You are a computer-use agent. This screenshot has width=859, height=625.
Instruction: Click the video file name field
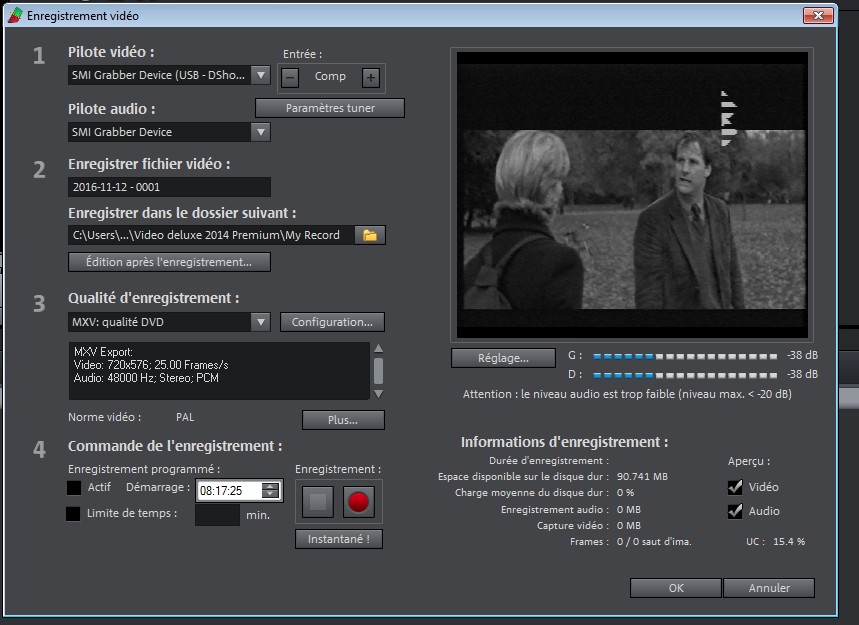tap(169, 187)
